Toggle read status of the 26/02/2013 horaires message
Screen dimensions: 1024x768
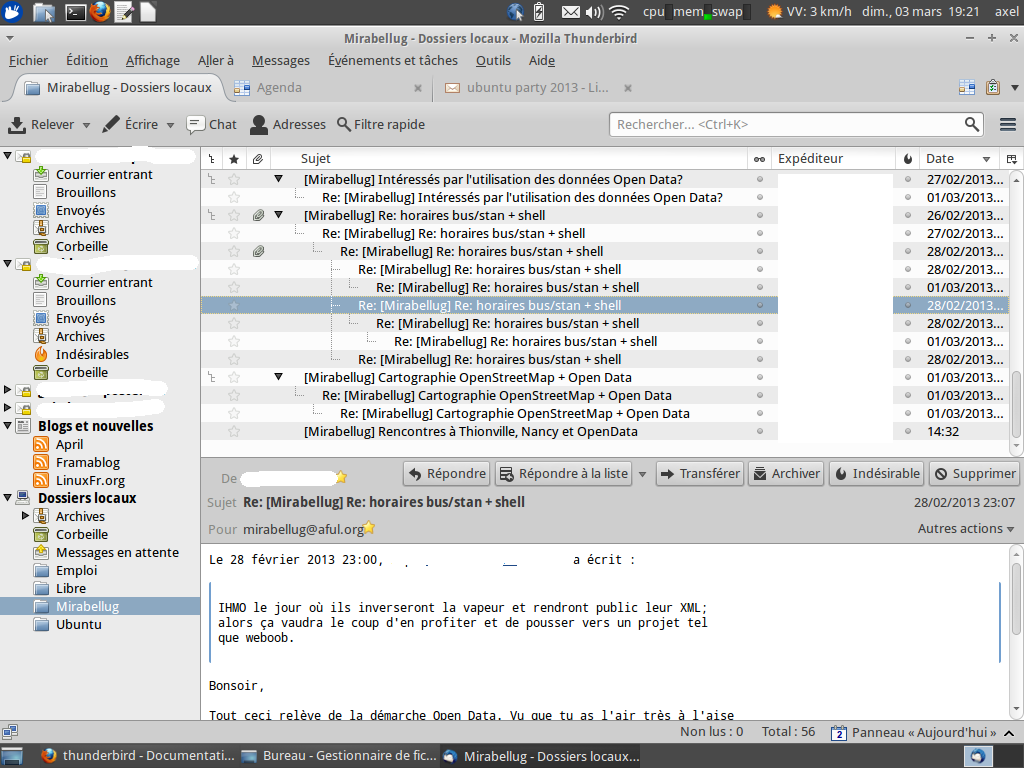click(760, 215)
